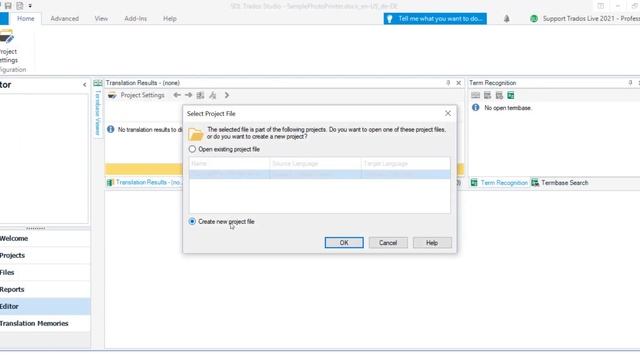The height and width of the screenshot is (360, 640).
Task: Switch to the Term Recognition bottom tab
Action: click(x=499, y=183)
